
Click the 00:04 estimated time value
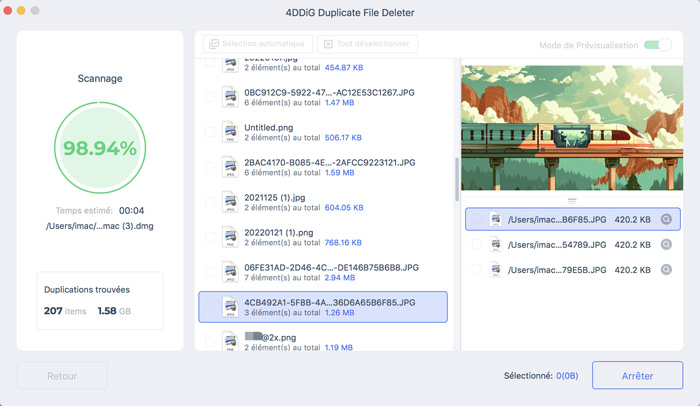(x=131, y=210)
